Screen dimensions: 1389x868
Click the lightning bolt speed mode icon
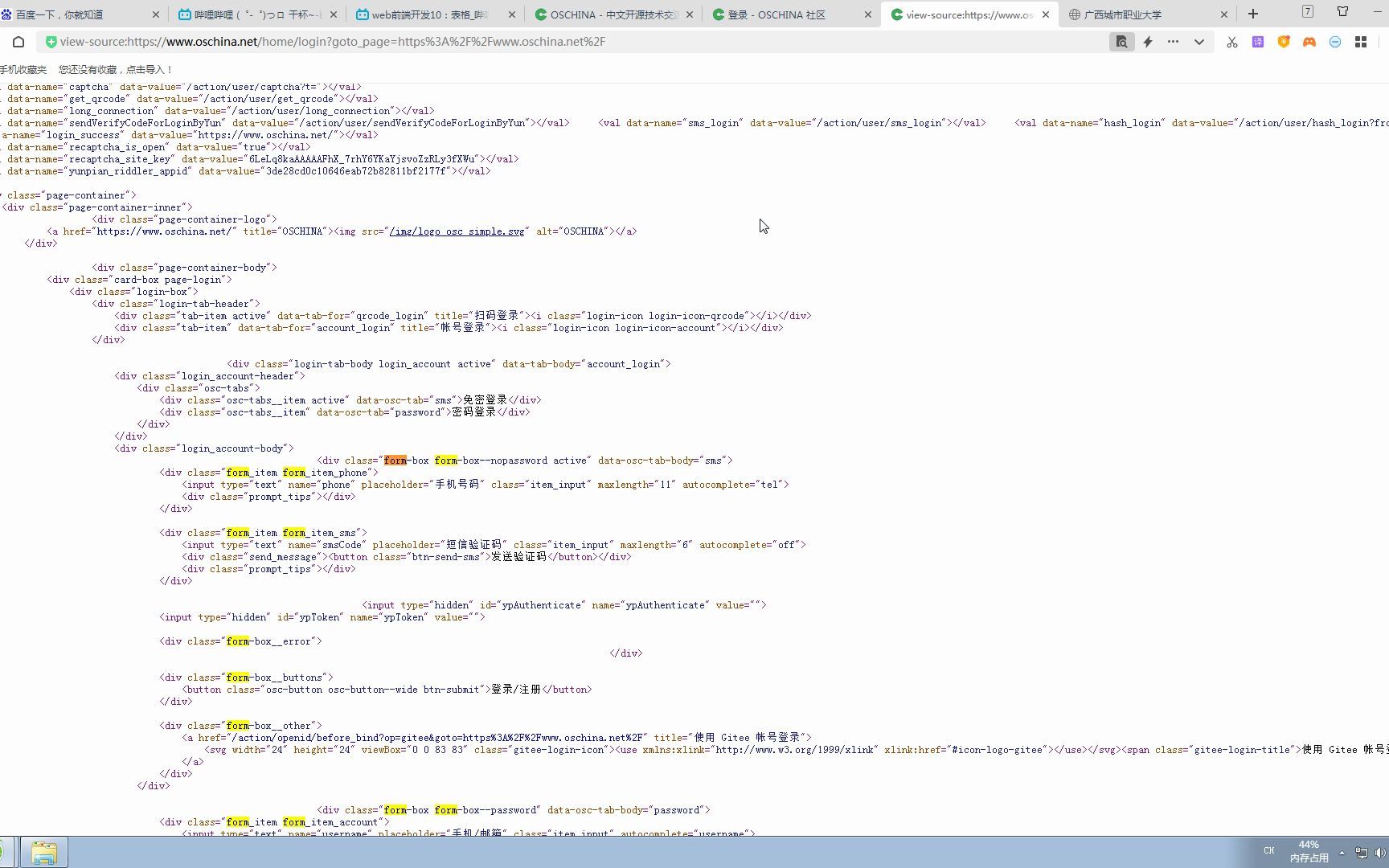(x=1148, y=42)
